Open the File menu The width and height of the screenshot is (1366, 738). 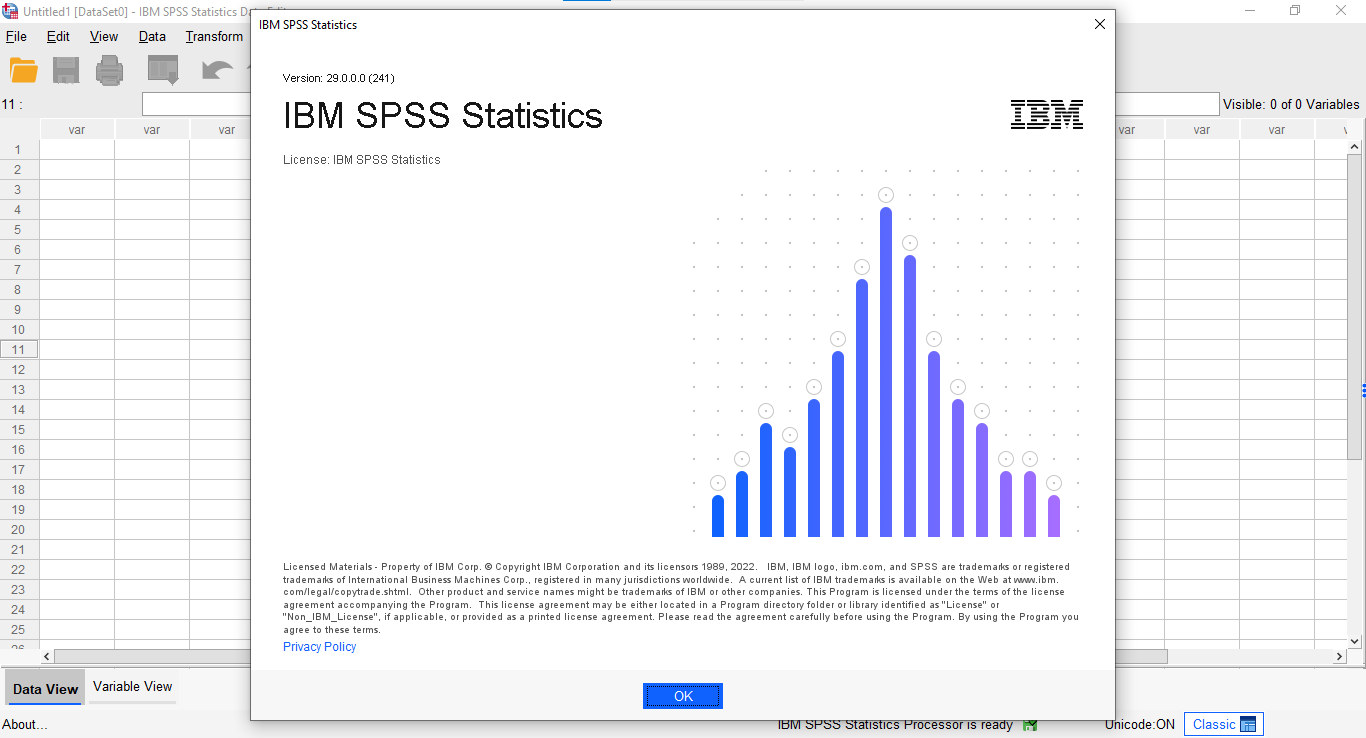(16, 36)
